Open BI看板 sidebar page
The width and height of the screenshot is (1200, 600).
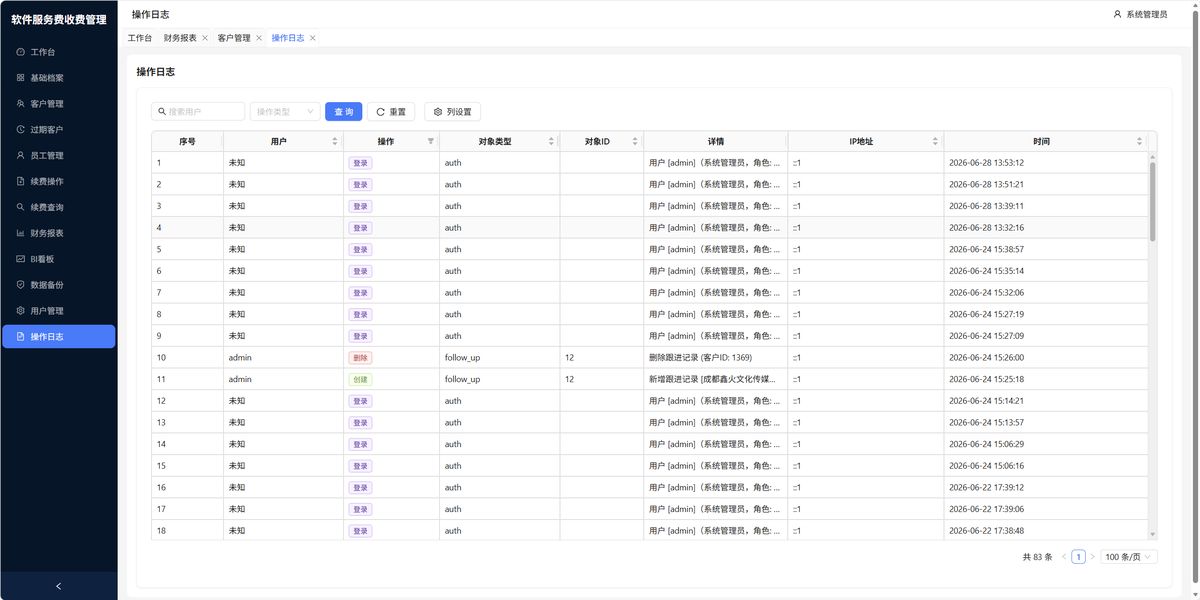pyautogui.click(x=58, y=258)
